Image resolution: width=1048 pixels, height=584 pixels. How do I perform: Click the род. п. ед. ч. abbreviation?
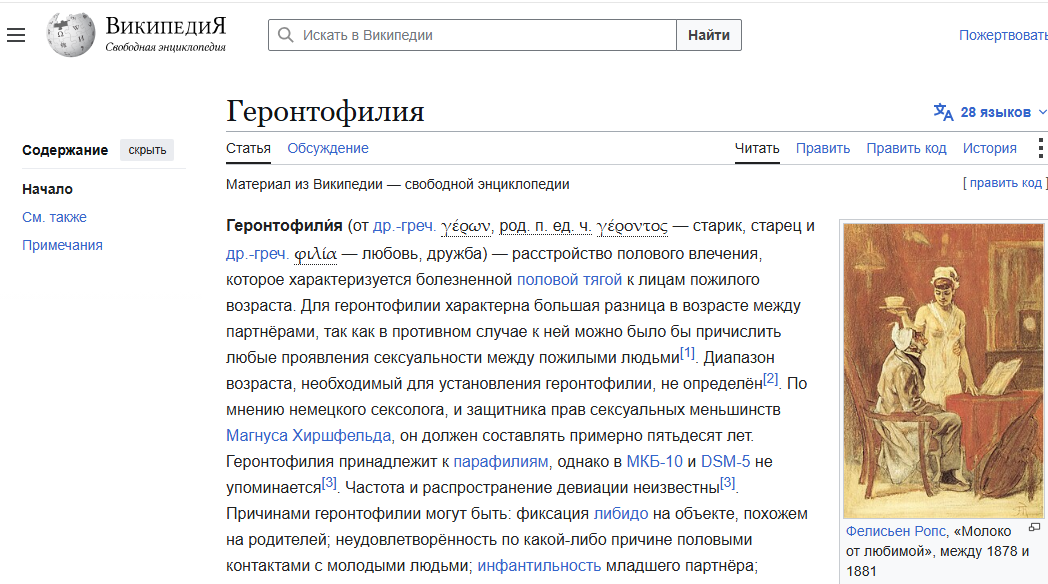click(x=545, y=226)
